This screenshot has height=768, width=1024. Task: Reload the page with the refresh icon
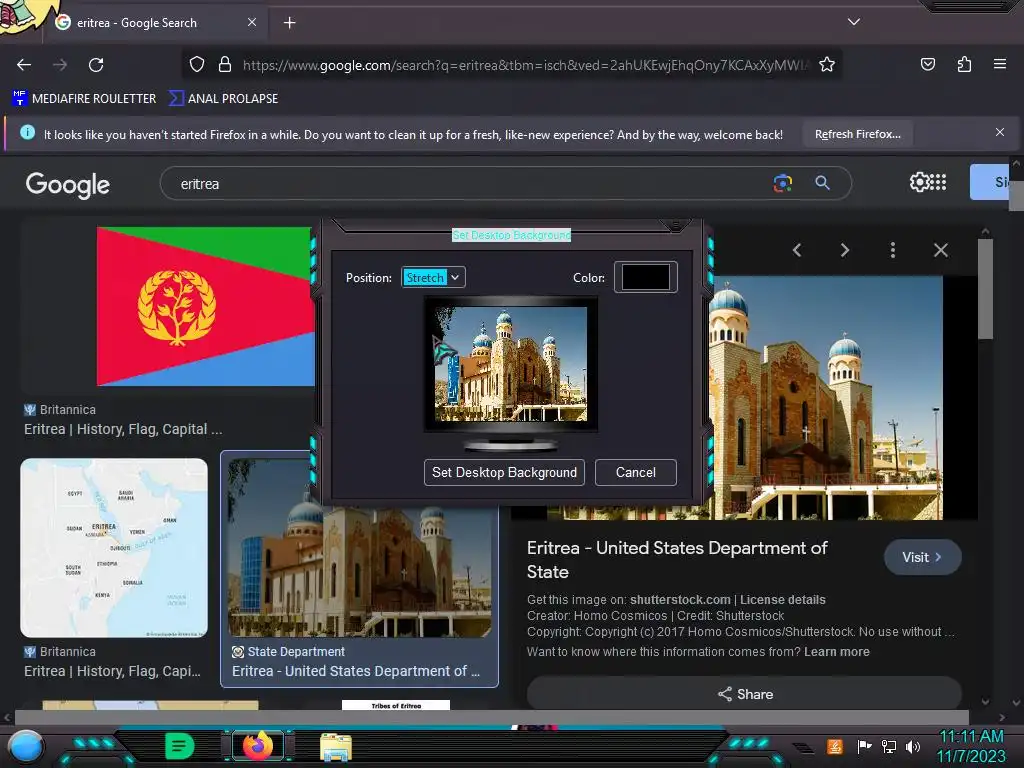click(96, 65)
